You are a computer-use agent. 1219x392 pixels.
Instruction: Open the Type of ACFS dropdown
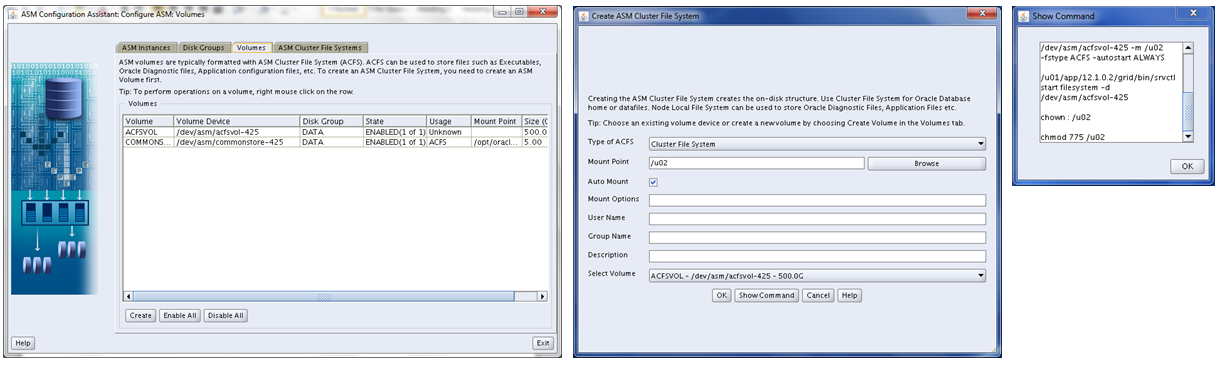817,144
